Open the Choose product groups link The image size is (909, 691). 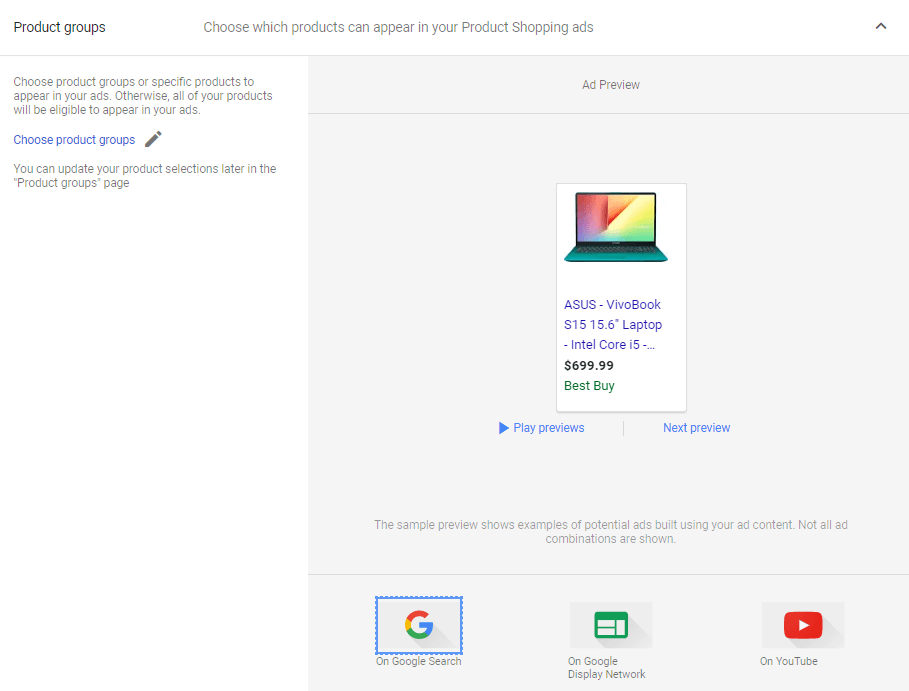(74, 140)
